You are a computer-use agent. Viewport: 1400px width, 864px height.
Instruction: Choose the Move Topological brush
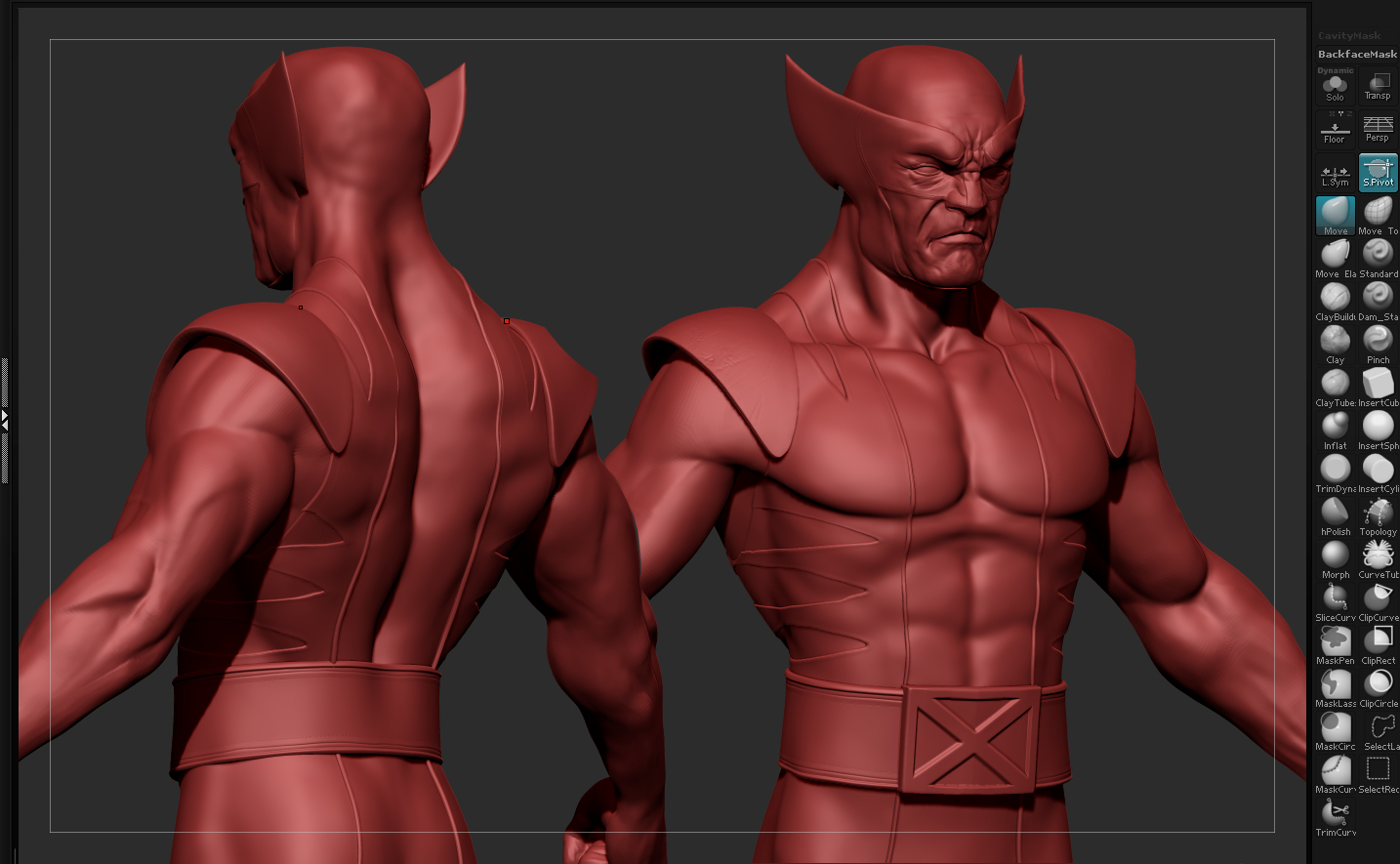[x=1378, y=216]
